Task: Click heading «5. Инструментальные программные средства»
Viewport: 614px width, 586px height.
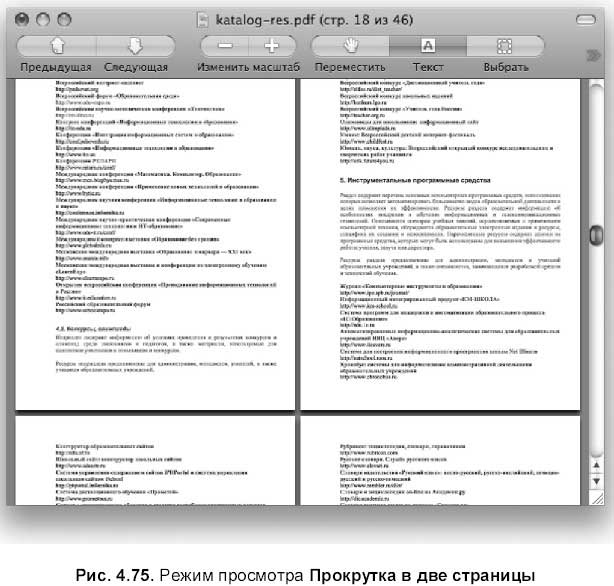Action: pos(415,181)
